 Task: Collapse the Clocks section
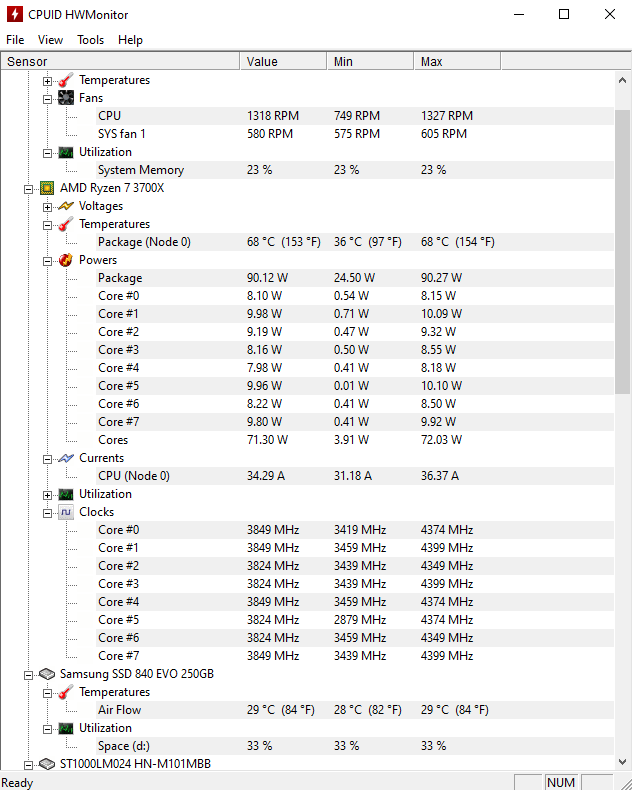click(x=47, y=512)
